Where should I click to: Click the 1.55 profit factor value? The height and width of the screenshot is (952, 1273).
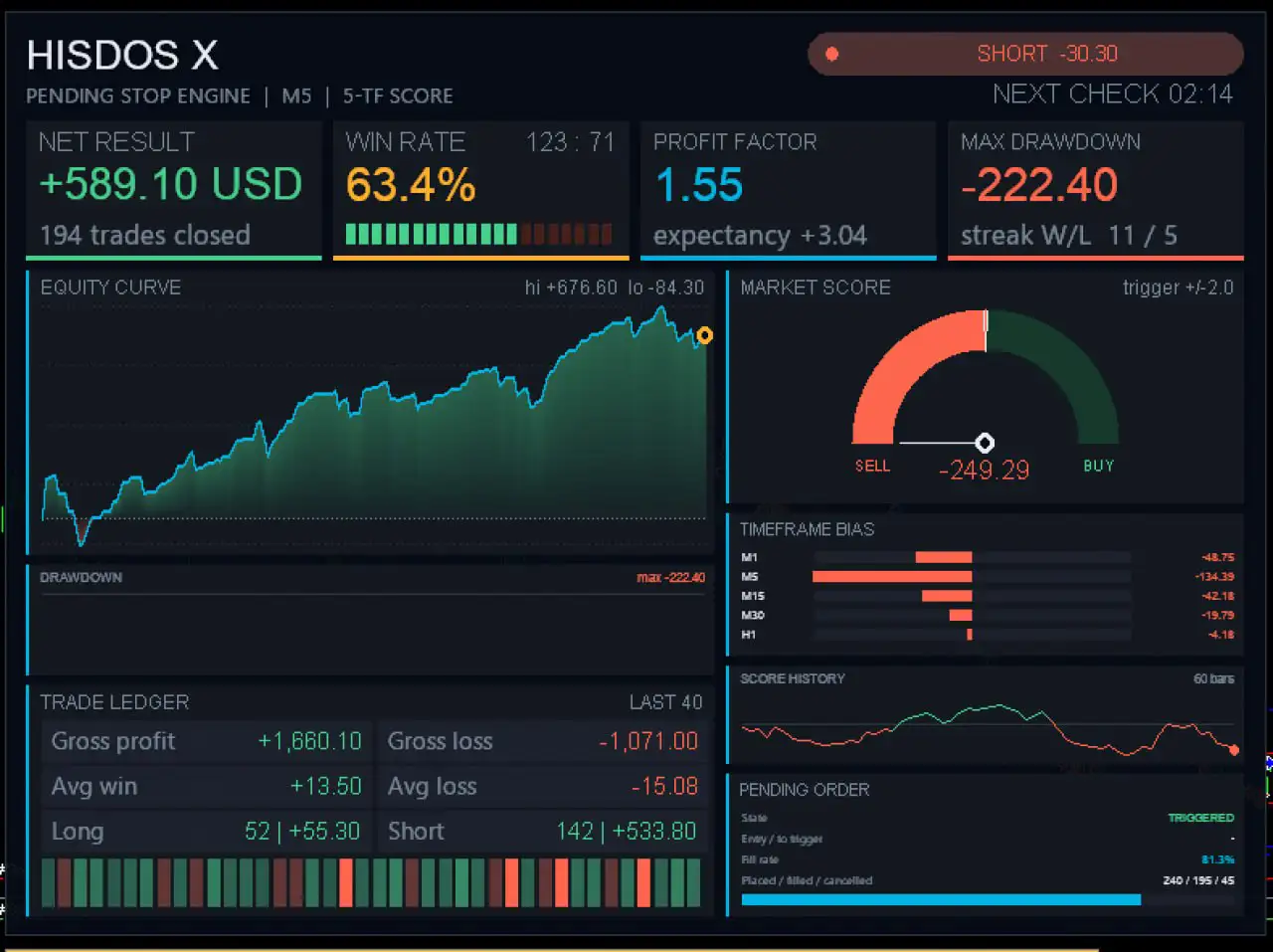[699, 185]
